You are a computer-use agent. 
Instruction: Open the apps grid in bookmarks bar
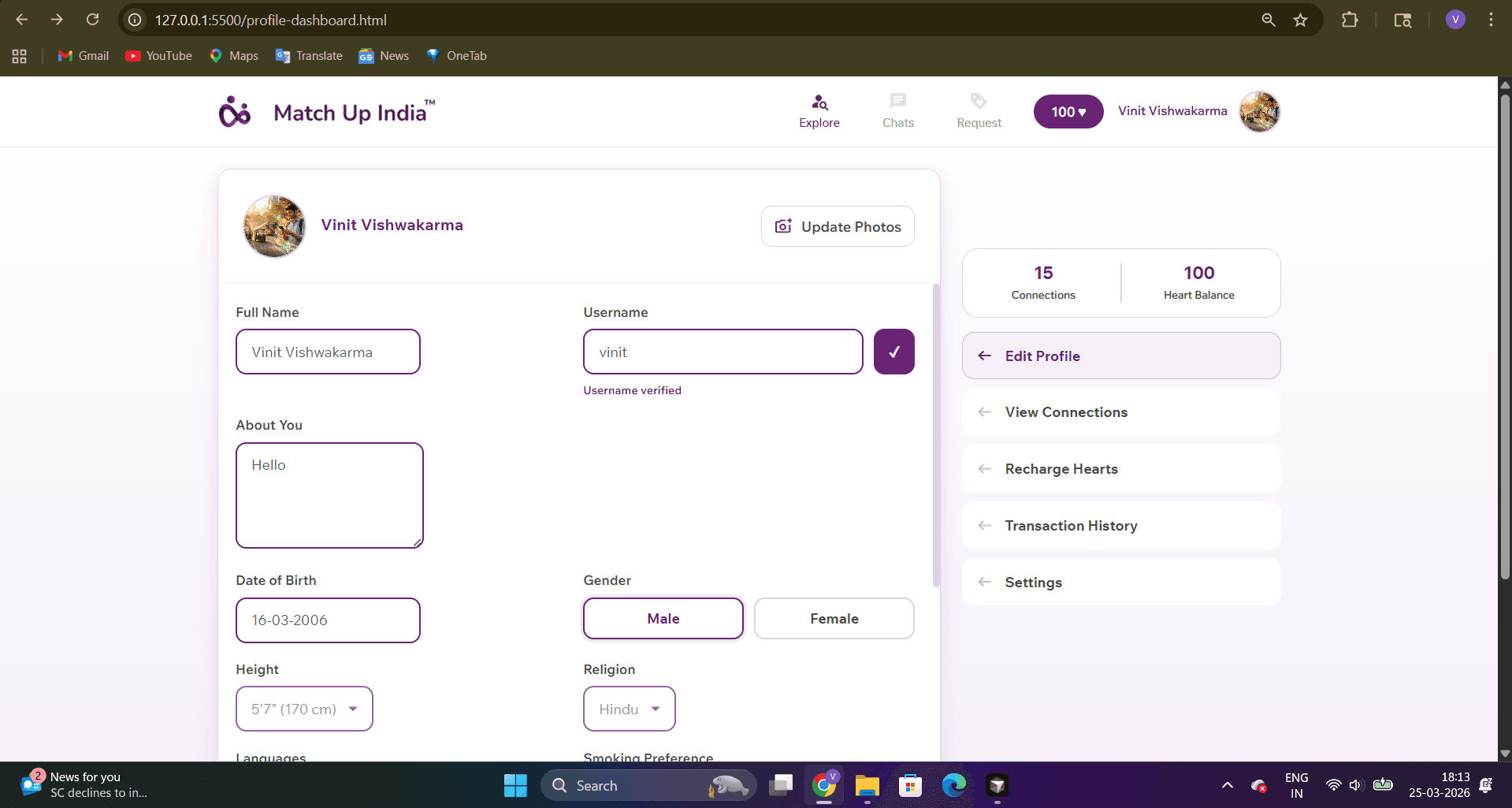click(x=20, y=56)
